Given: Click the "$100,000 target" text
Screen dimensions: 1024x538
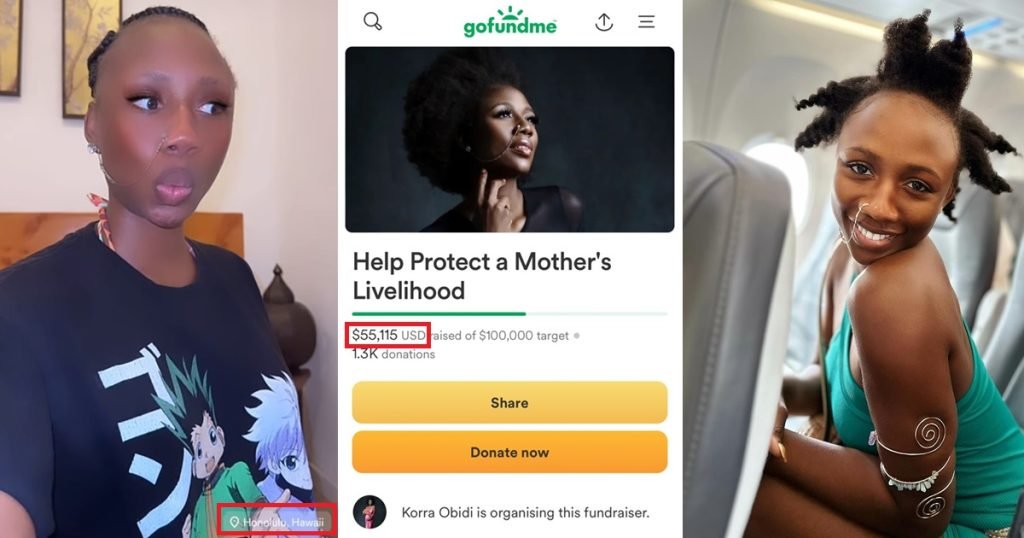Looking at the screenshot, I should (526, 336).
